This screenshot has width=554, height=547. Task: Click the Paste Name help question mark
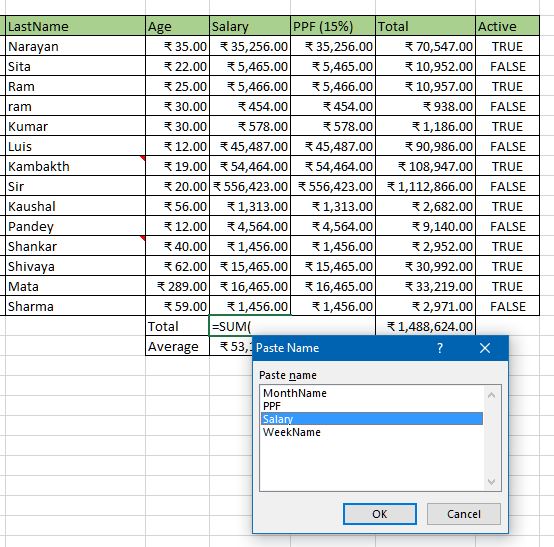[x=440, y=348]
